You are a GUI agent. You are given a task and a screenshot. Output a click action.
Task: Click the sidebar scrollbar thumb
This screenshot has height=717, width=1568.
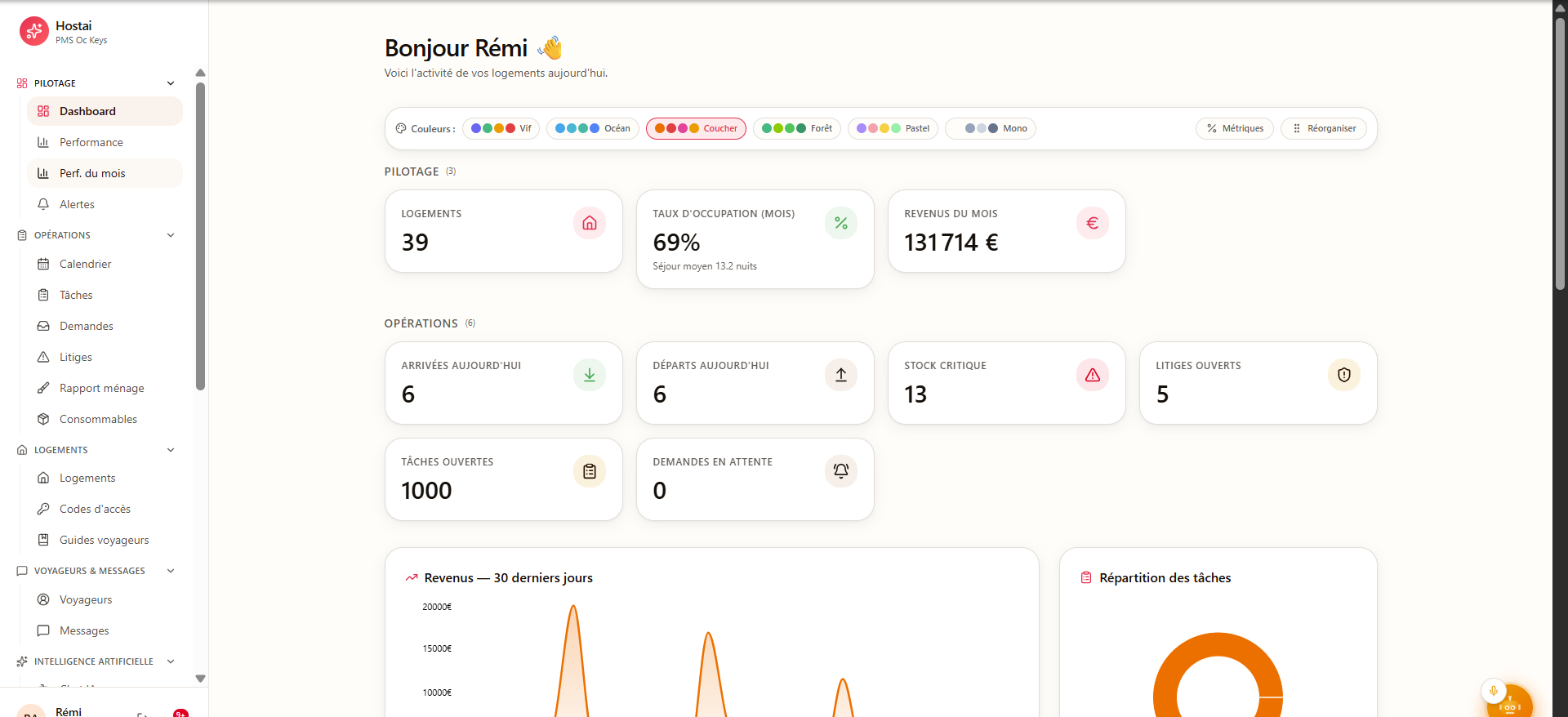point(200,236)
